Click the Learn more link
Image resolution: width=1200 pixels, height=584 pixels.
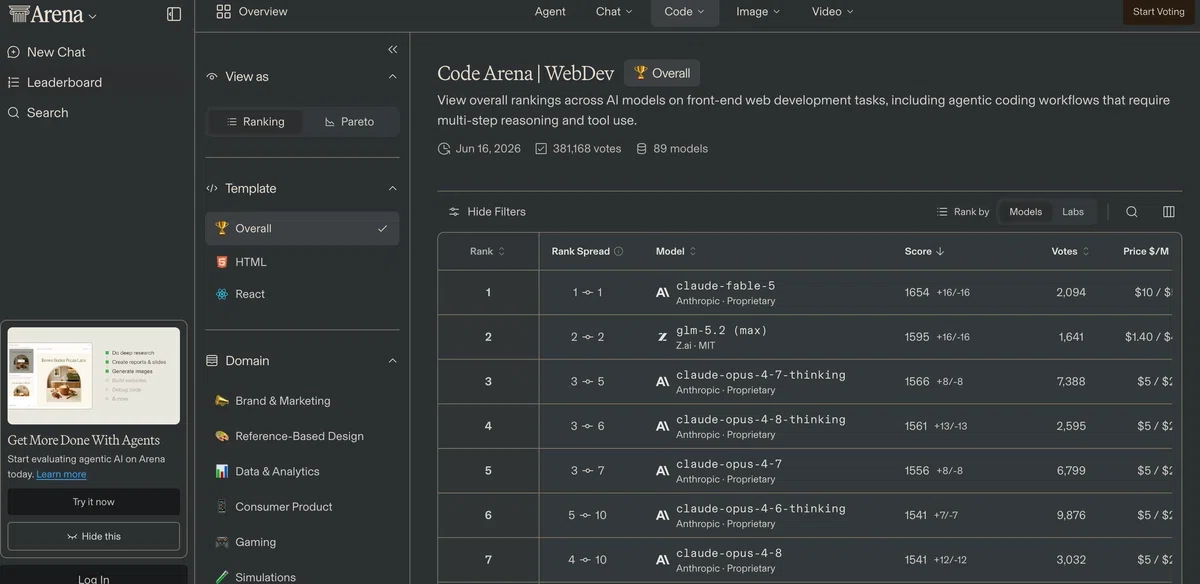pyautogui.click(x=61, y=474)
